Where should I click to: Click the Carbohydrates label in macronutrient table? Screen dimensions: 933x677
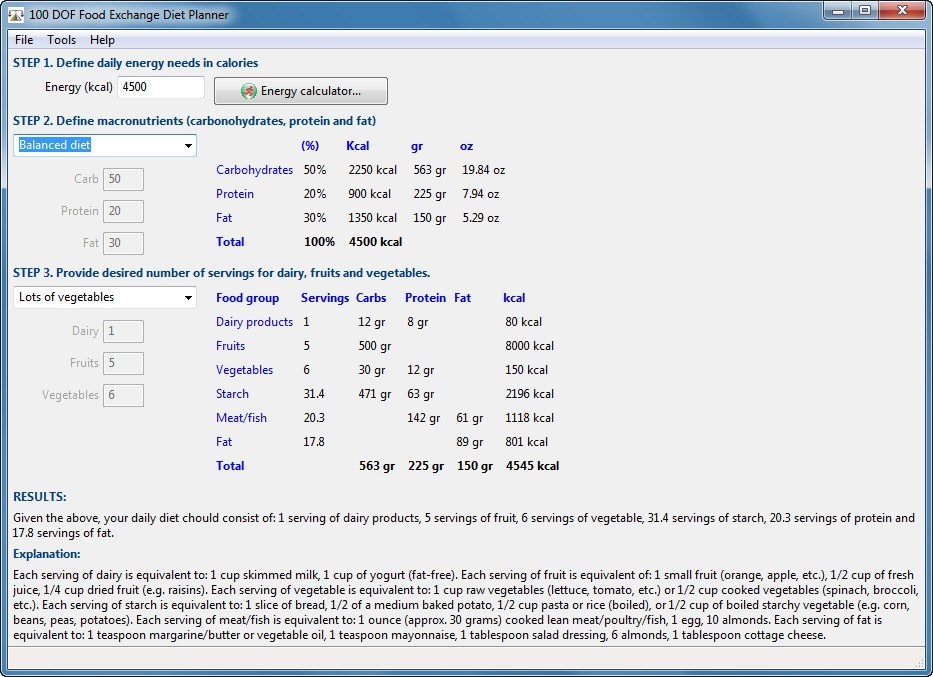coord(254,170)
